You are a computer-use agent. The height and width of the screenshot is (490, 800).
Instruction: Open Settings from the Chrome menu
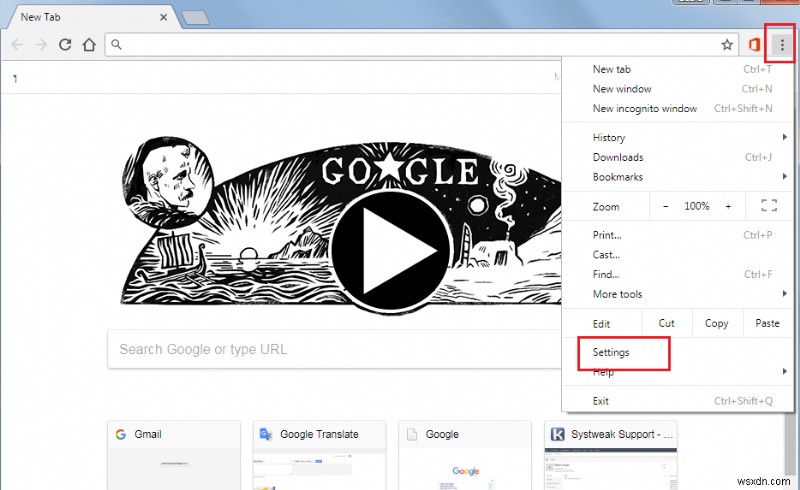[678, 353]
